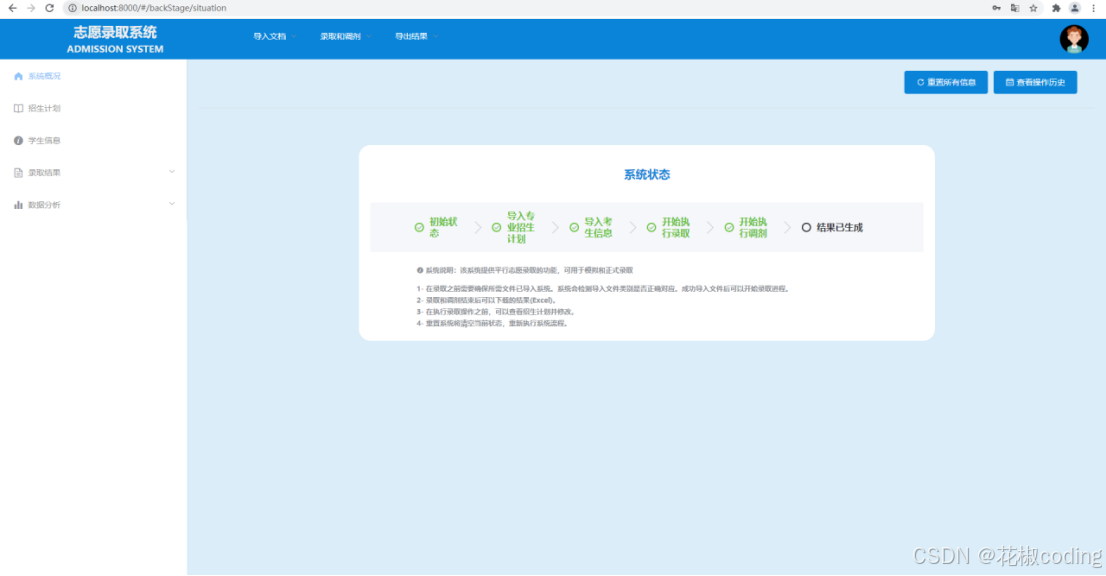Open the browser three-dot menu

[x=1094, y=8]
